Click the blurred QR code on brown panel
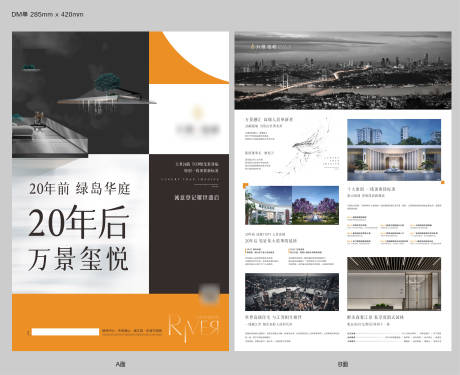This screenshot has width=460, height=375. pyautogui.click(x=209, y=293)
